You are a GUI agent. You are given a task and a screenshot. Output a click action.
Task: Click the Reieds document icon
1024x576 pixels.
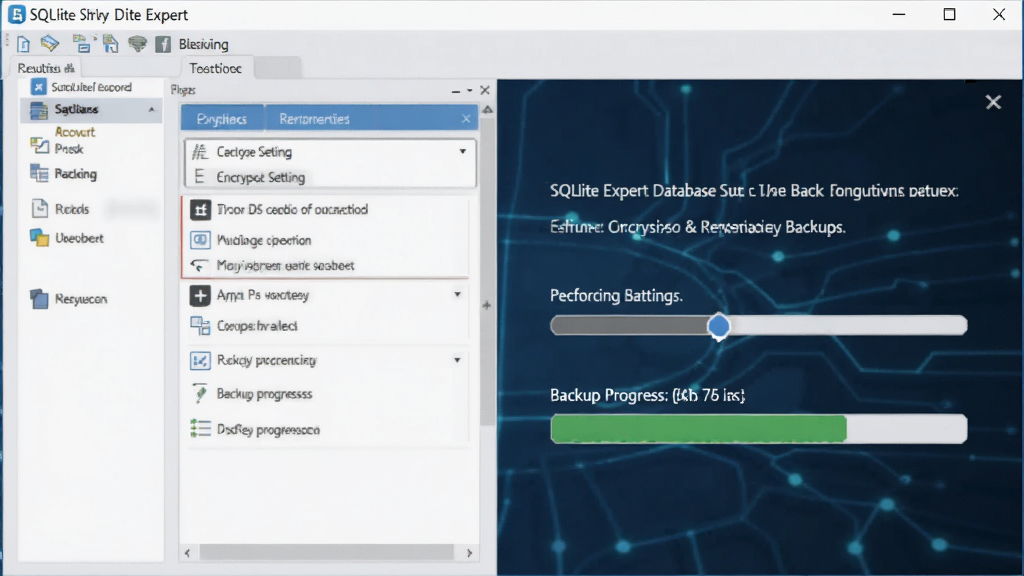tap(39, 208)
